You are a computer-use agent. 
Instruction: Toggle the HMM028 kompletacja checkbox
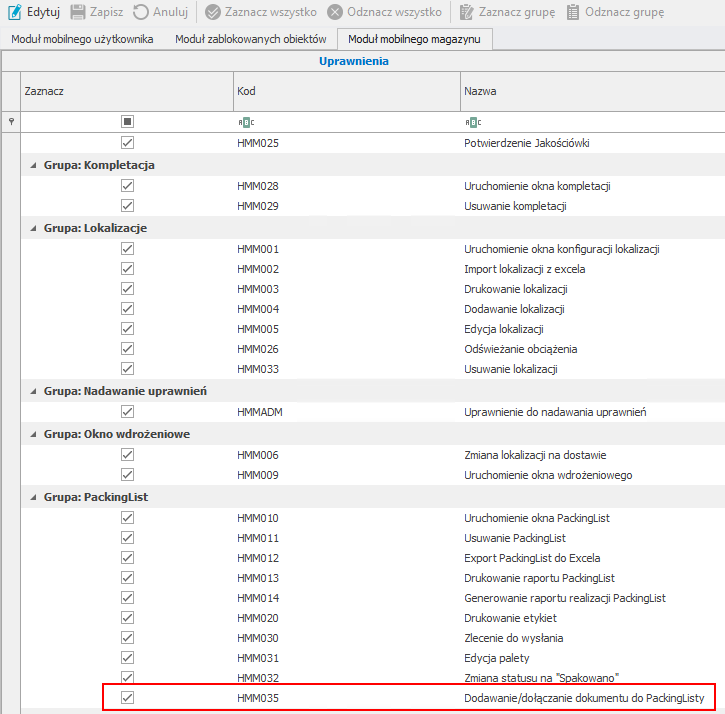[x=127, y=186]
